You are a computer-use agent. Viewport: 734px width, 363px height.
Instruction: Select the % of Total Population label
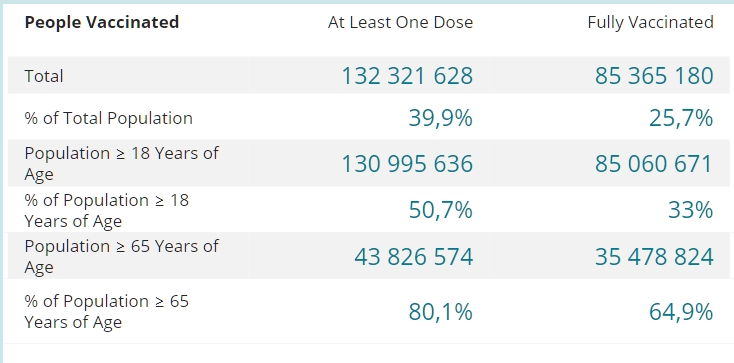pos(108,118)
